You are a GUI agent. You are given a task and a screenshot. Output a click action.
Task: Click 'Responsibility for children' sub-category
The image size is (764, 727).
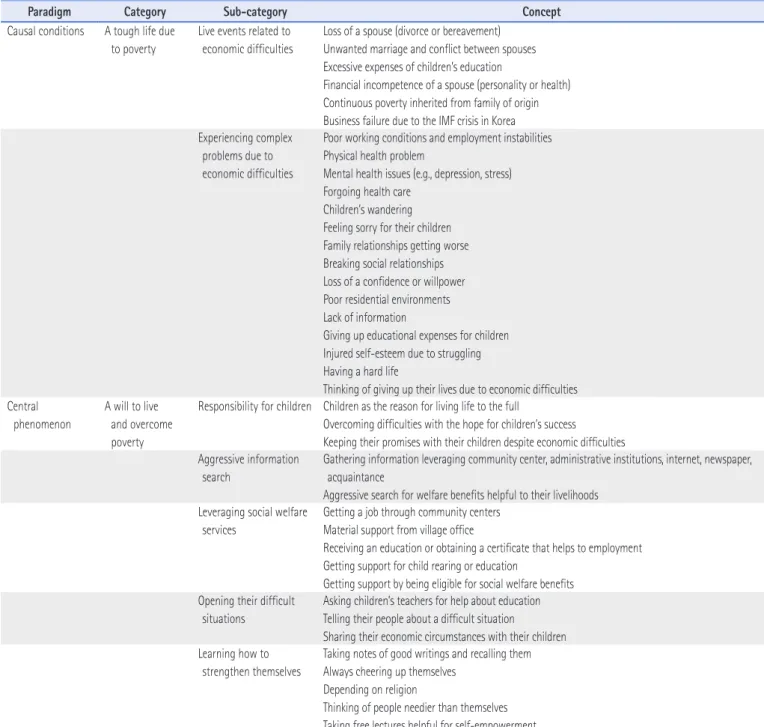(x=254, y=407)
